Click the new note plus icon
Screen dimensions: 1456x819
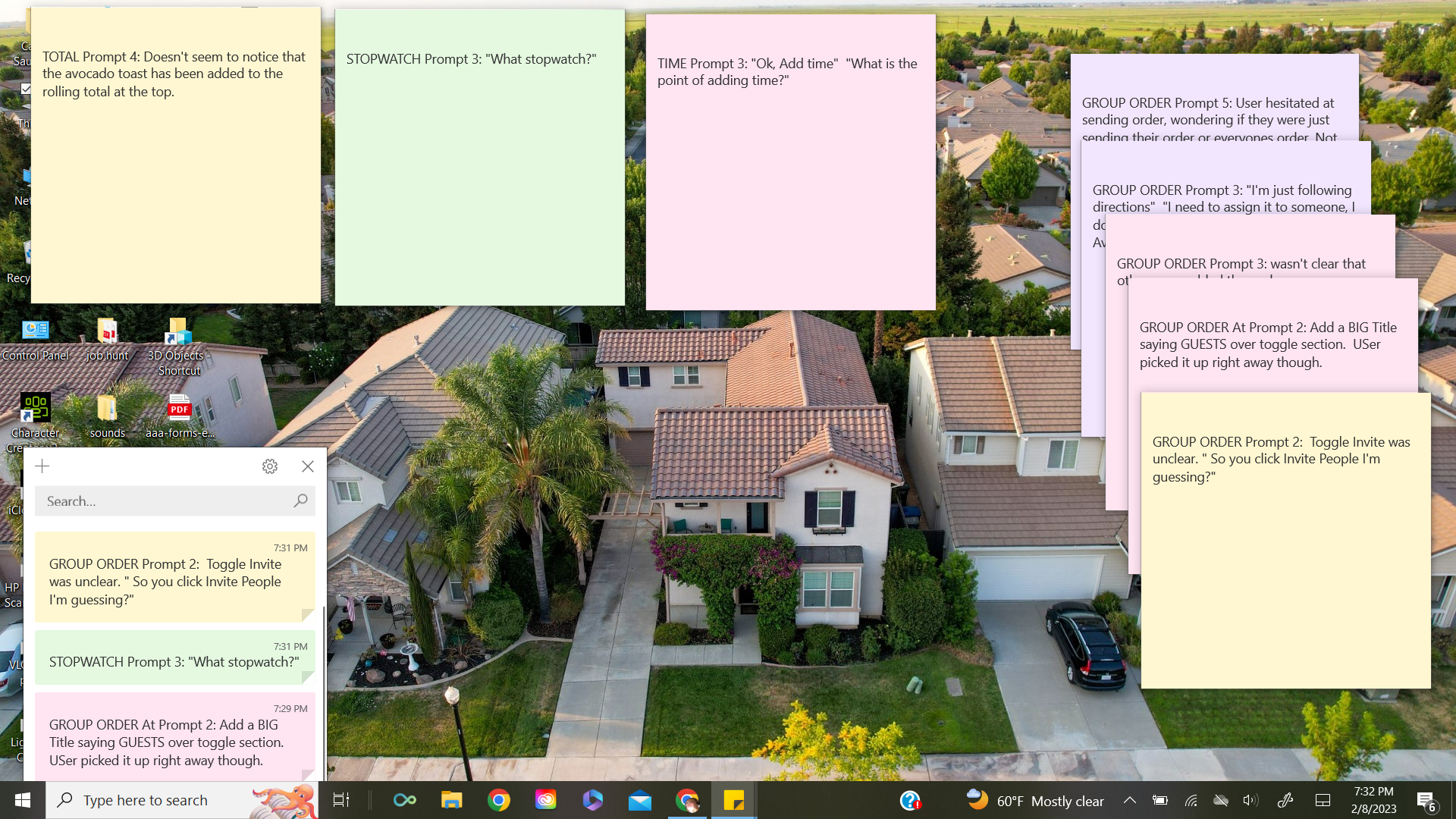[42, 466]
